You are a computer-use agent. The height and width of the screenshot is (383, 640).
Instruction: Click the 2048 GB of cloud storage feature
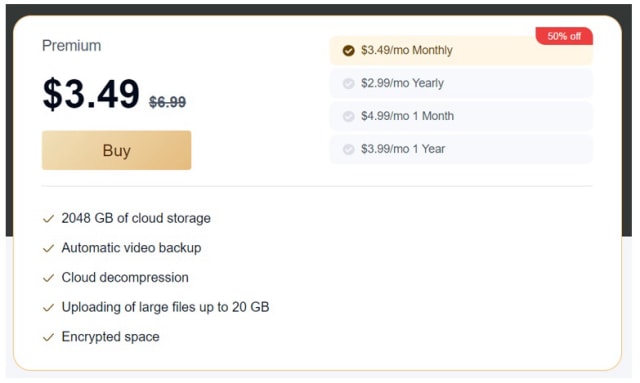pyautogui.click(x=136, y=218)
